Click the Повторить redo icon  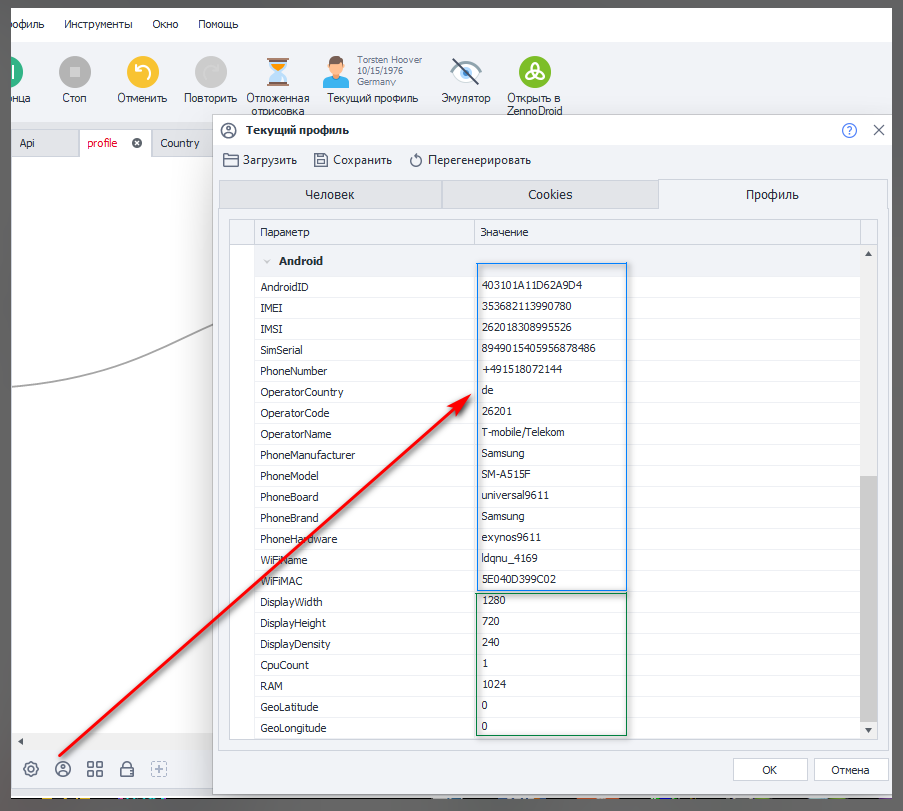coord(211,72)
